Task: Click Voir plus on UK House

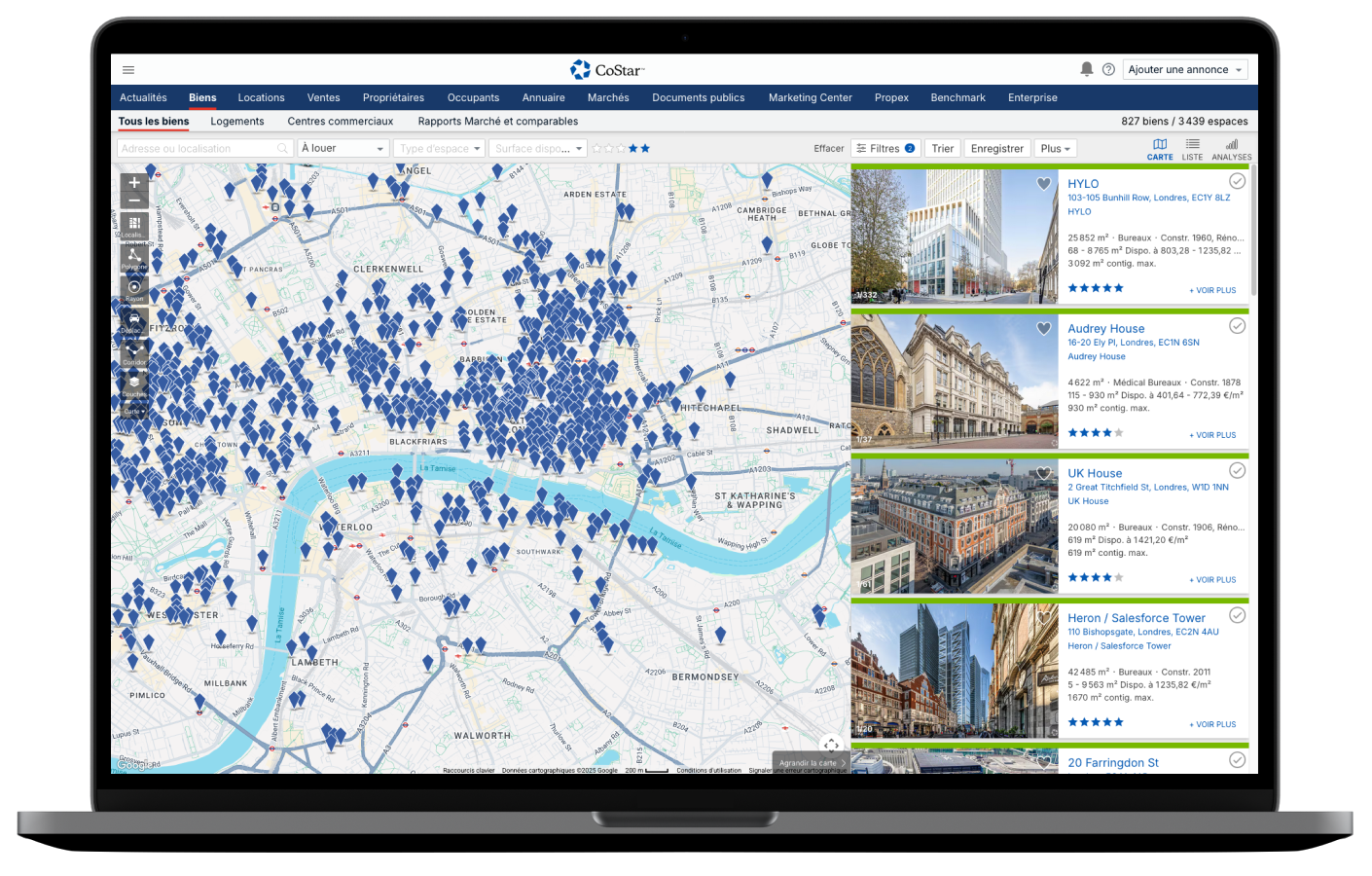Action: point(1212,580)
